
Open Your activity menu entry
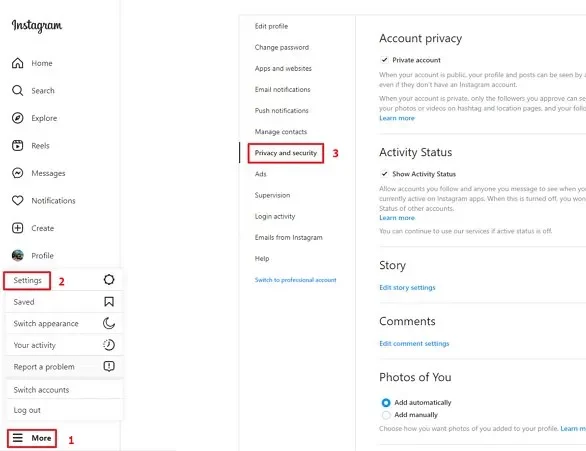[x=34, y=345]
